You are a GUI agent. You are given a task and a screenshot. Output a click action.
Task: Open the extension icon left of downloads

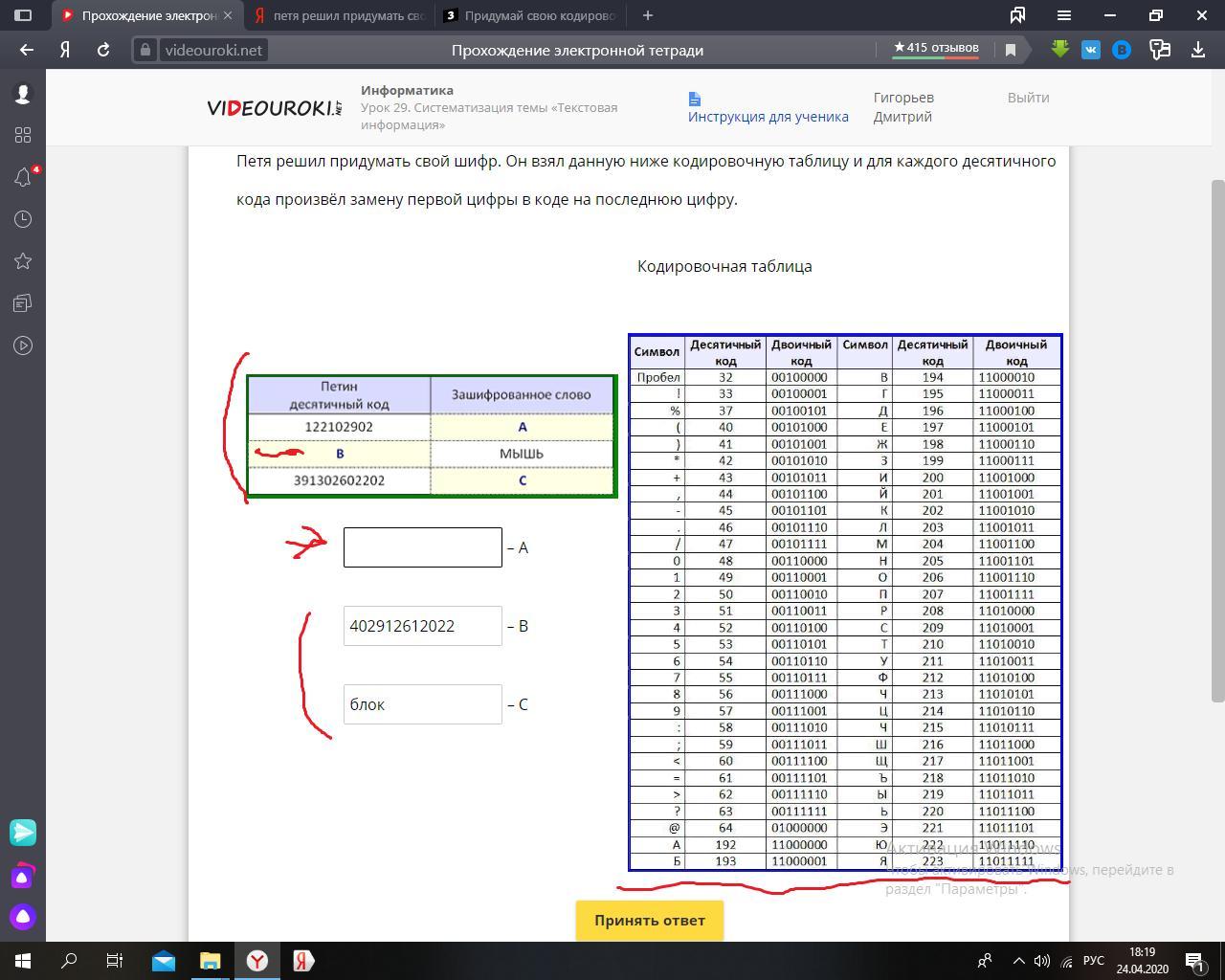[x=1160, y=50]
